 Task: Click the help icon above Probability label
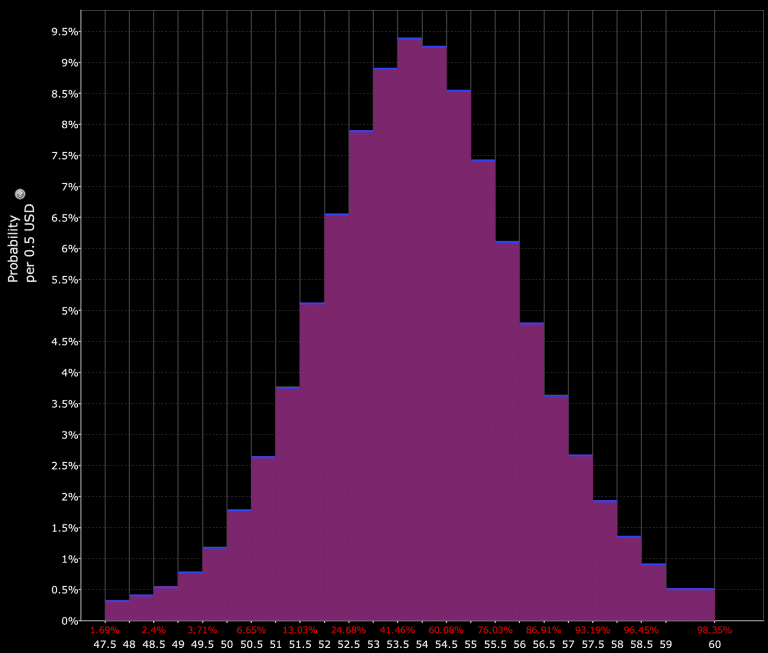[x=20, y=194]
